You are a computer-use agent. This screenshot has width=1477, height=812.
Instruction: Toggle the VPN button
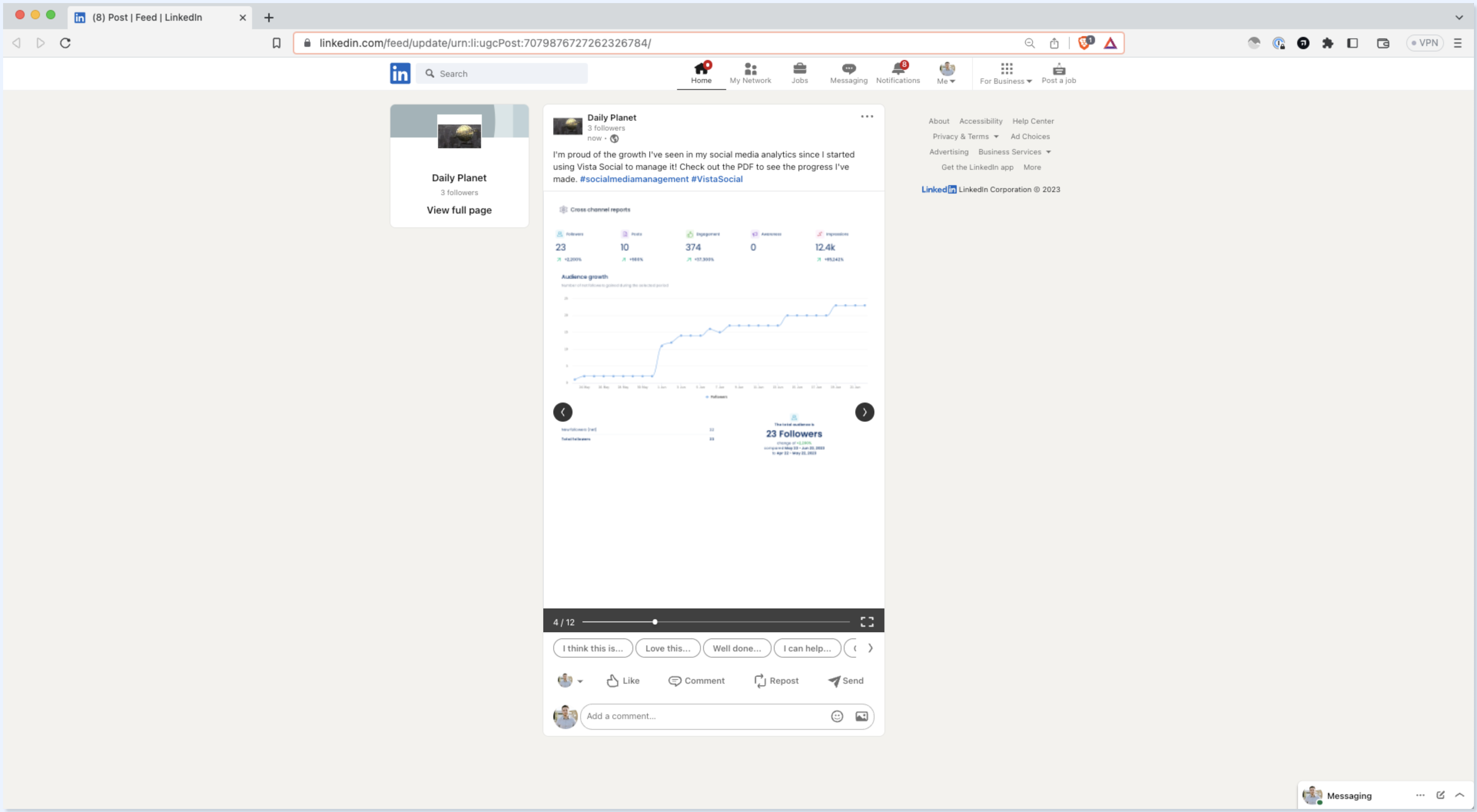[1424, 43]
